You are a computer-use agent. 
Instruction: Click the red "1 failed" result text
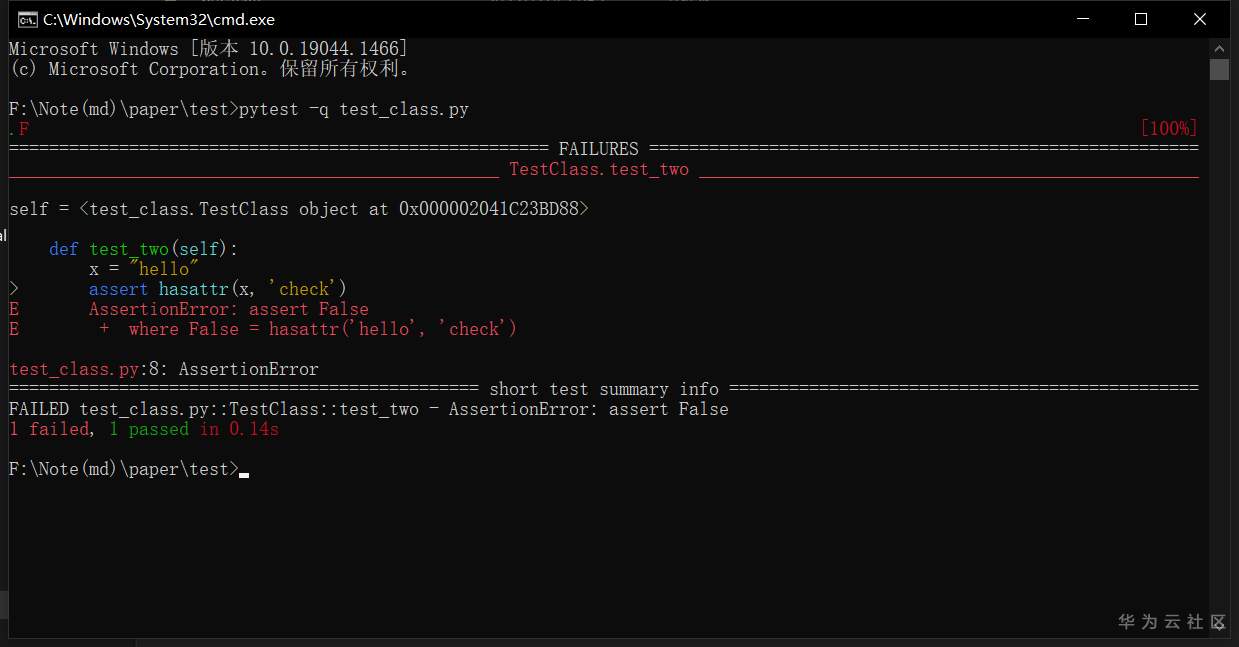coord(48,429)
